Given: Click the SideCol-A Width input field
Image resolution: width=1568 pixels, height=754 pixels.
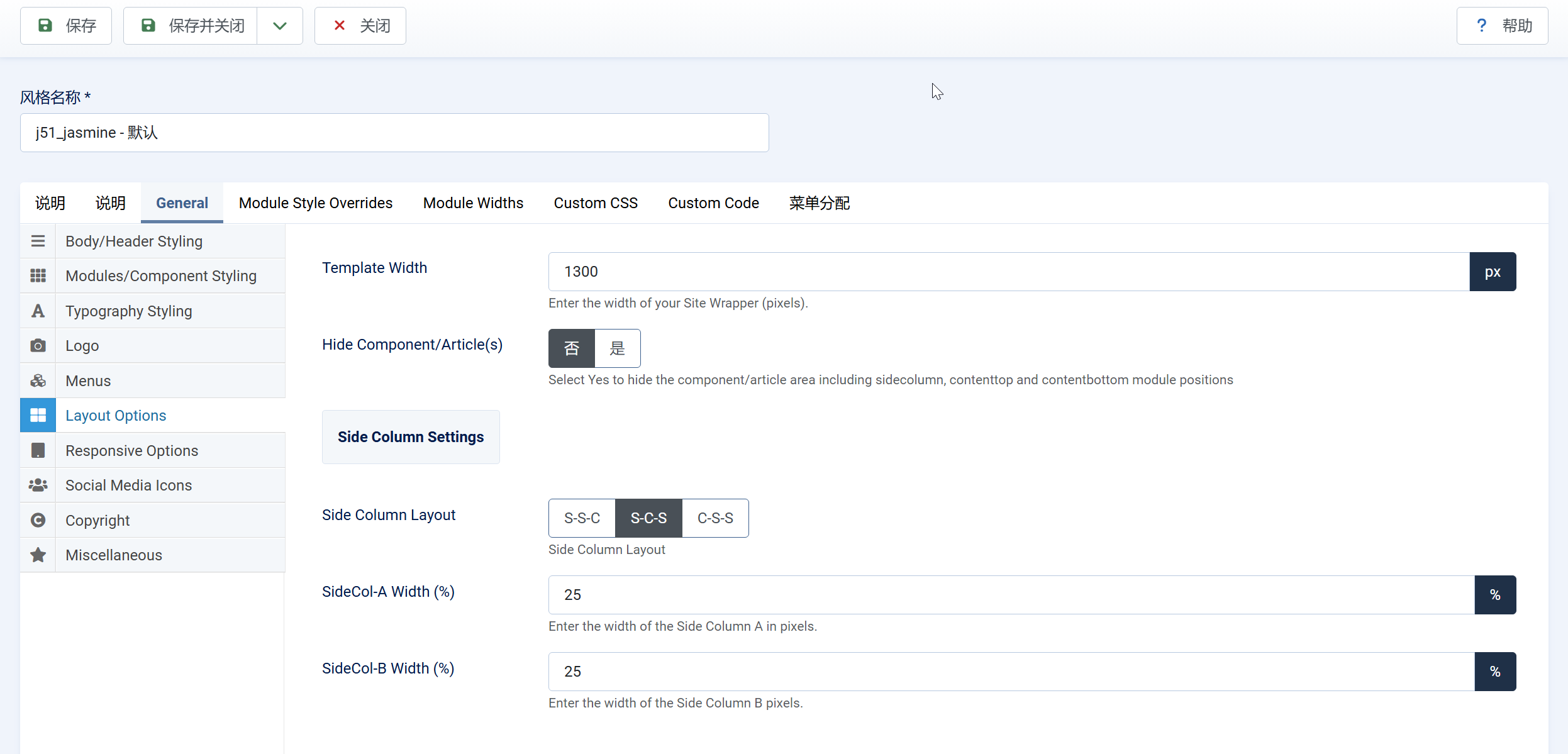Looking at the screenshot, I should 1011,595.
